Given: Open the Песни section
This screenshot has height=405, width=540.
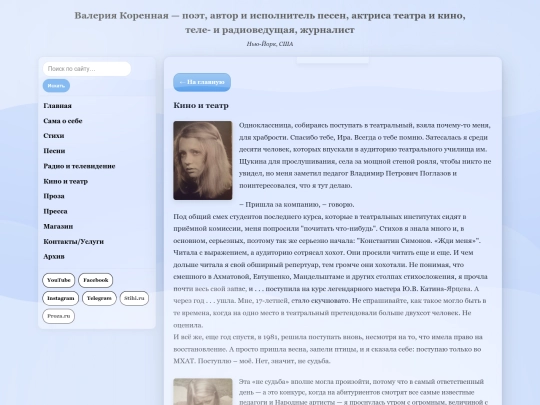Looking at the screenshot, I should [54, 151].
